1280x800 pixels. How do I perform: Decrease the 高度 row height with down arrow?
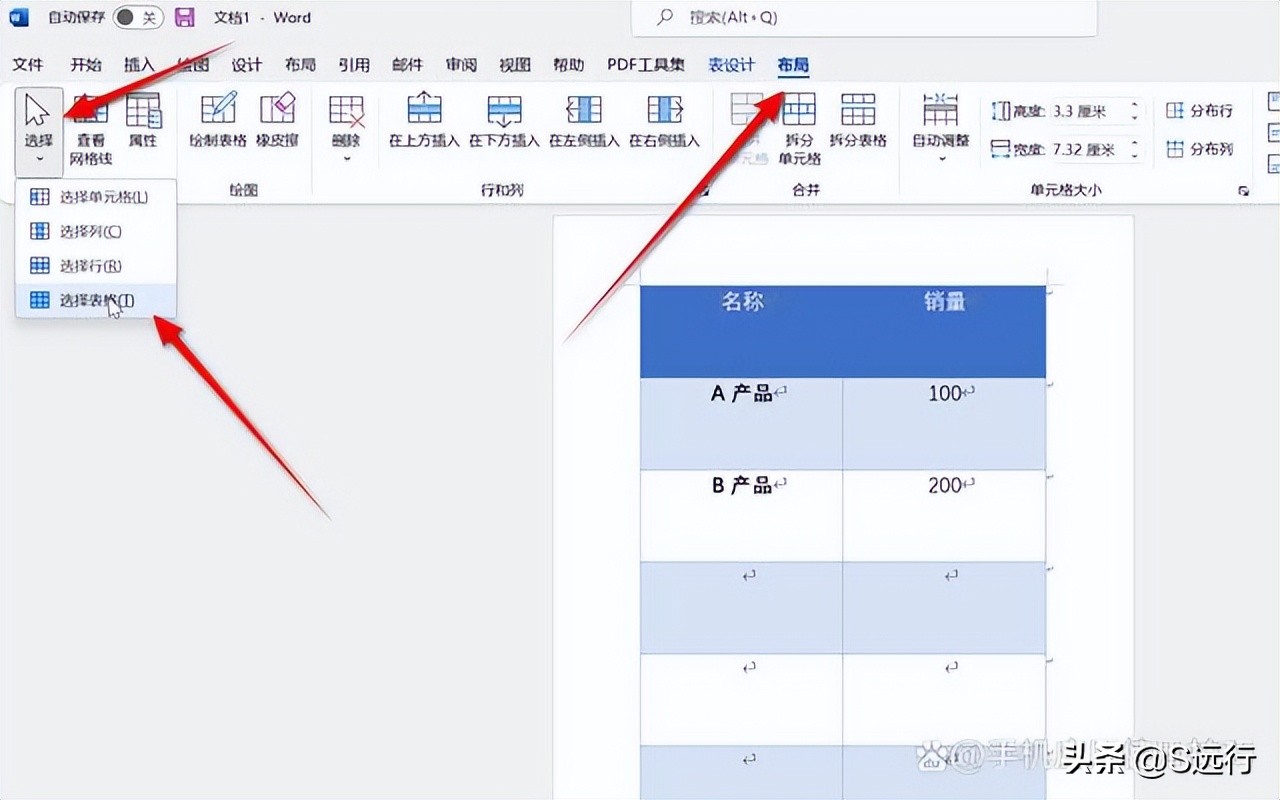click(1135, 117)
